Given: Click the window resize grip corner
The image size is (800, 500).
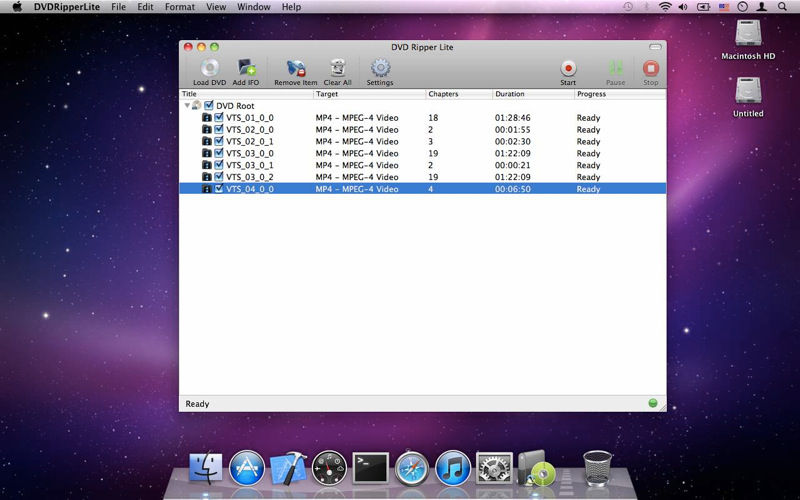Looking at the screenshot, I should click(662, 408).
